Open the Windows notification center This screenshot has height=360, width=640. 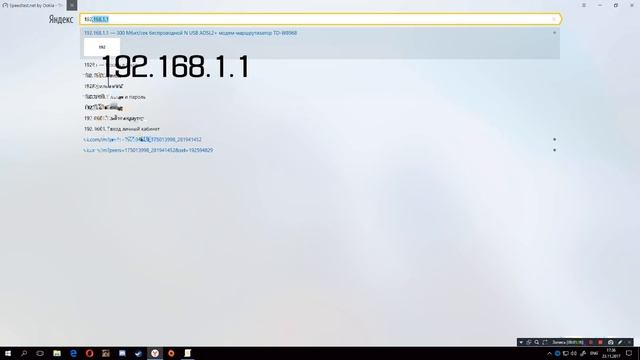629,353
